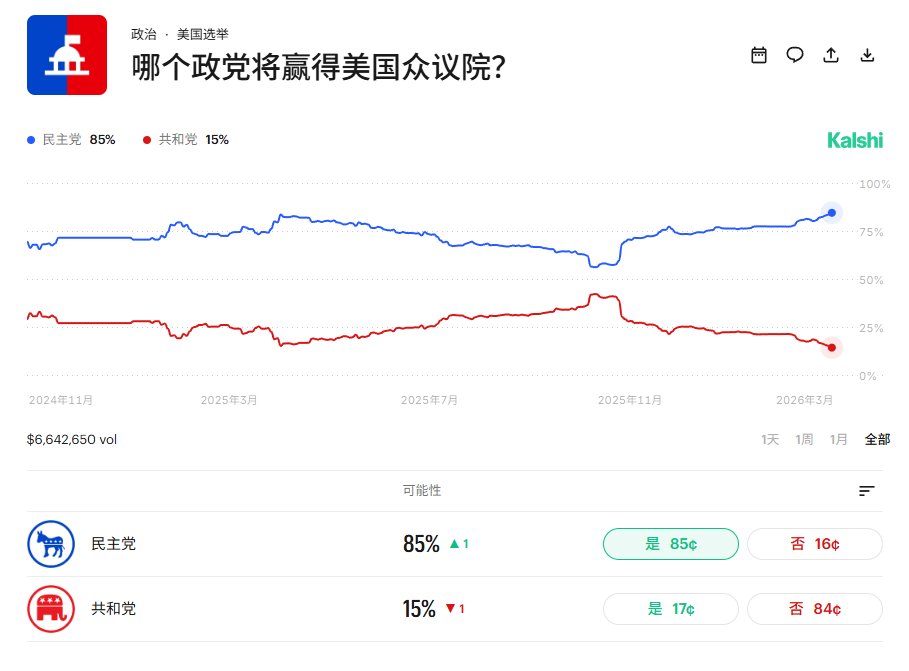The width and height of the screenshot is (909, 671).
Task: Select the 1天 time range
Action: [x=770, y=439]
